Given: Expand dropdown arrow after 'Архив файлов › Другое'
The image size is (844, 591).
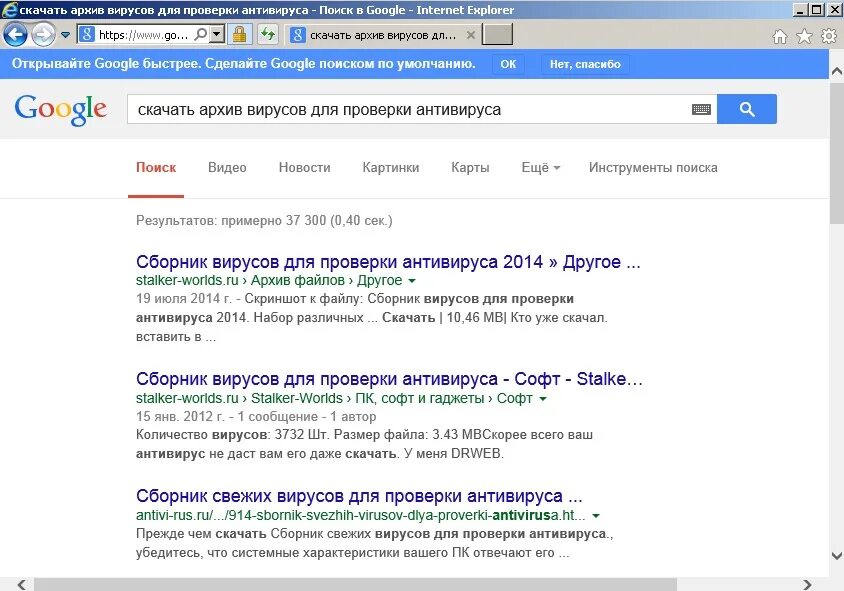Looking at the screenshot, I should tap(412, 281).
